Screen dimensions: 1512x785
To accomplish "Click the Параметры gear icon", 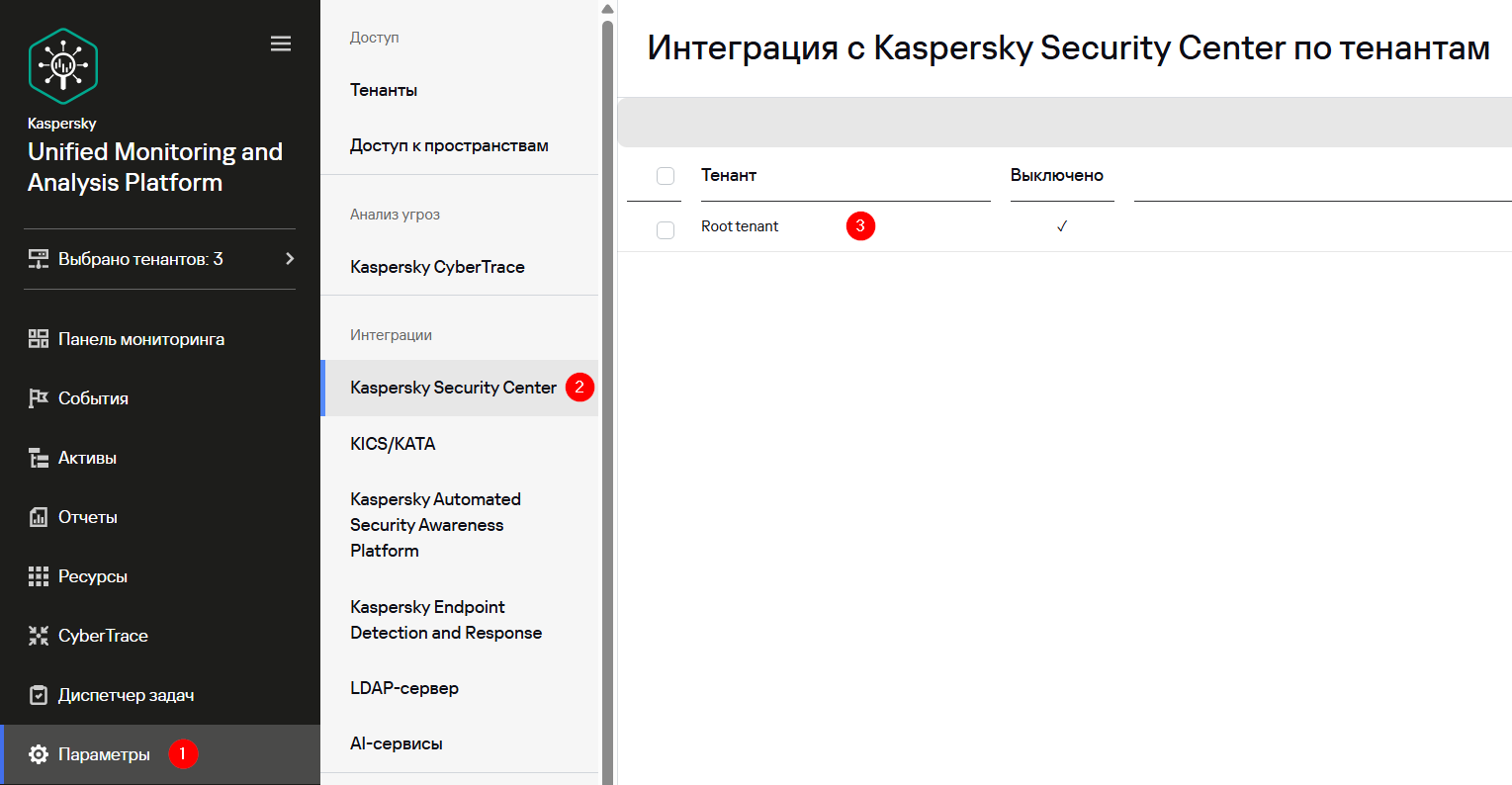I will pyautogui.click(x=39, y=754).
